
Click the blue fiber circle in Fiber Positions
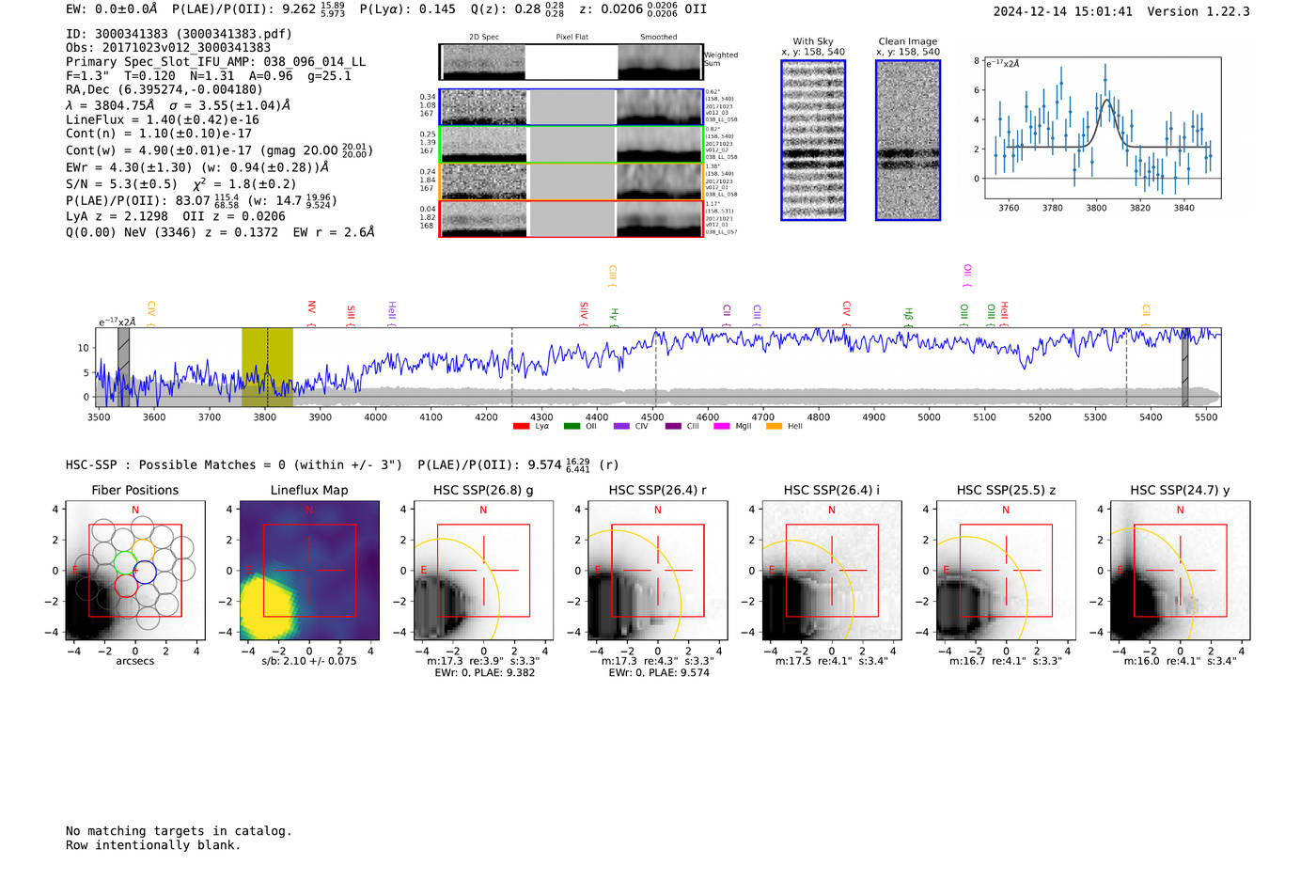[144, 571]
